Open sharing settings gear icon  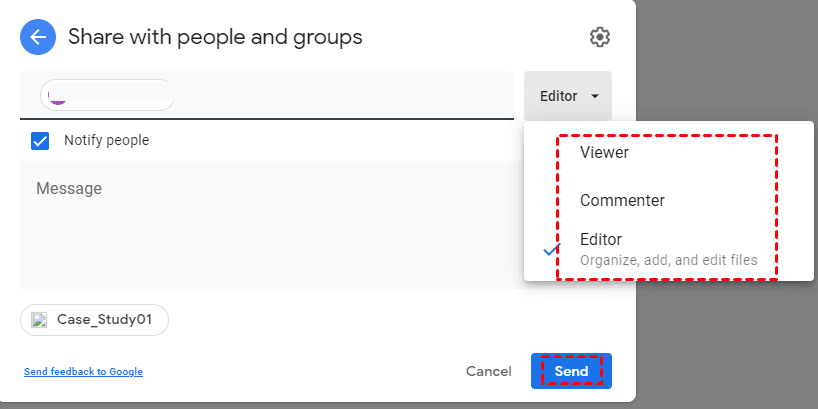pyautogui.click(x=599, y=38)
